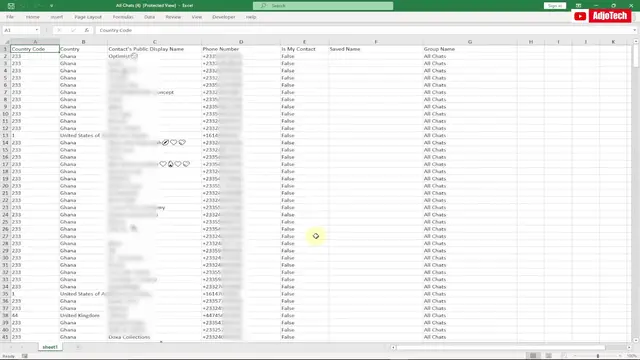This screenshot has height=360, width=640.
Task: Switch to the Home tab
Action: click(x=33, y=17)
